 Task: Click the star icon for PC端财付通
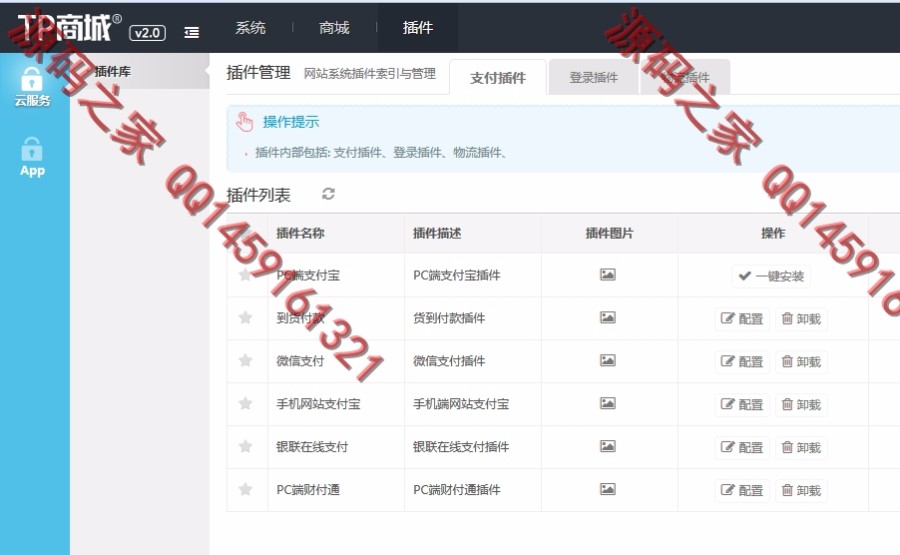(x=245, y=489)
